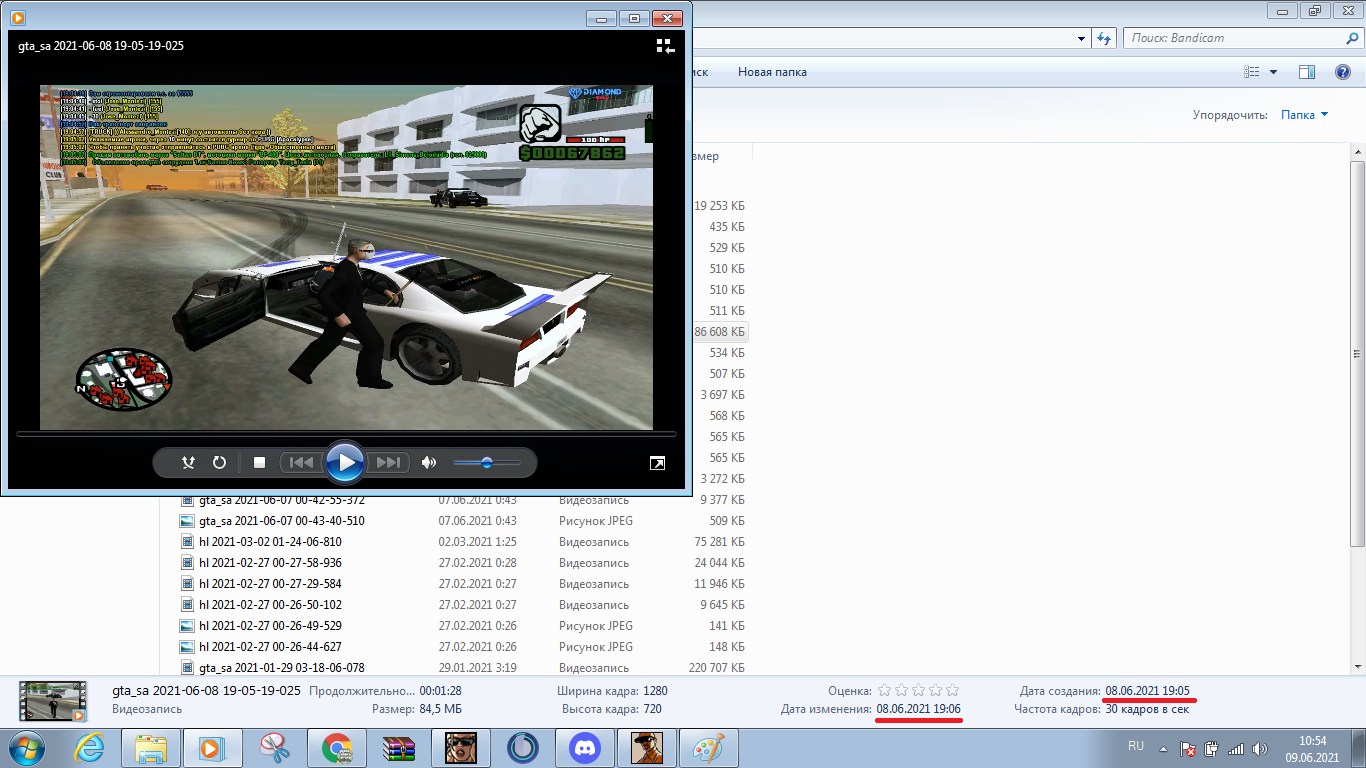Toggle shuffle mode in media player

coord(188,462)
